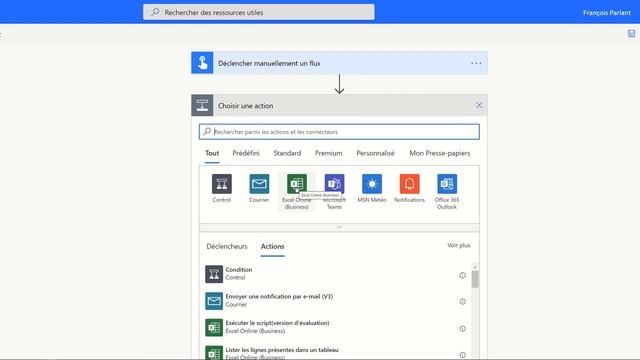Click the François Parlant account name
This screenshot has height=360, width=640.
point(607,13)
